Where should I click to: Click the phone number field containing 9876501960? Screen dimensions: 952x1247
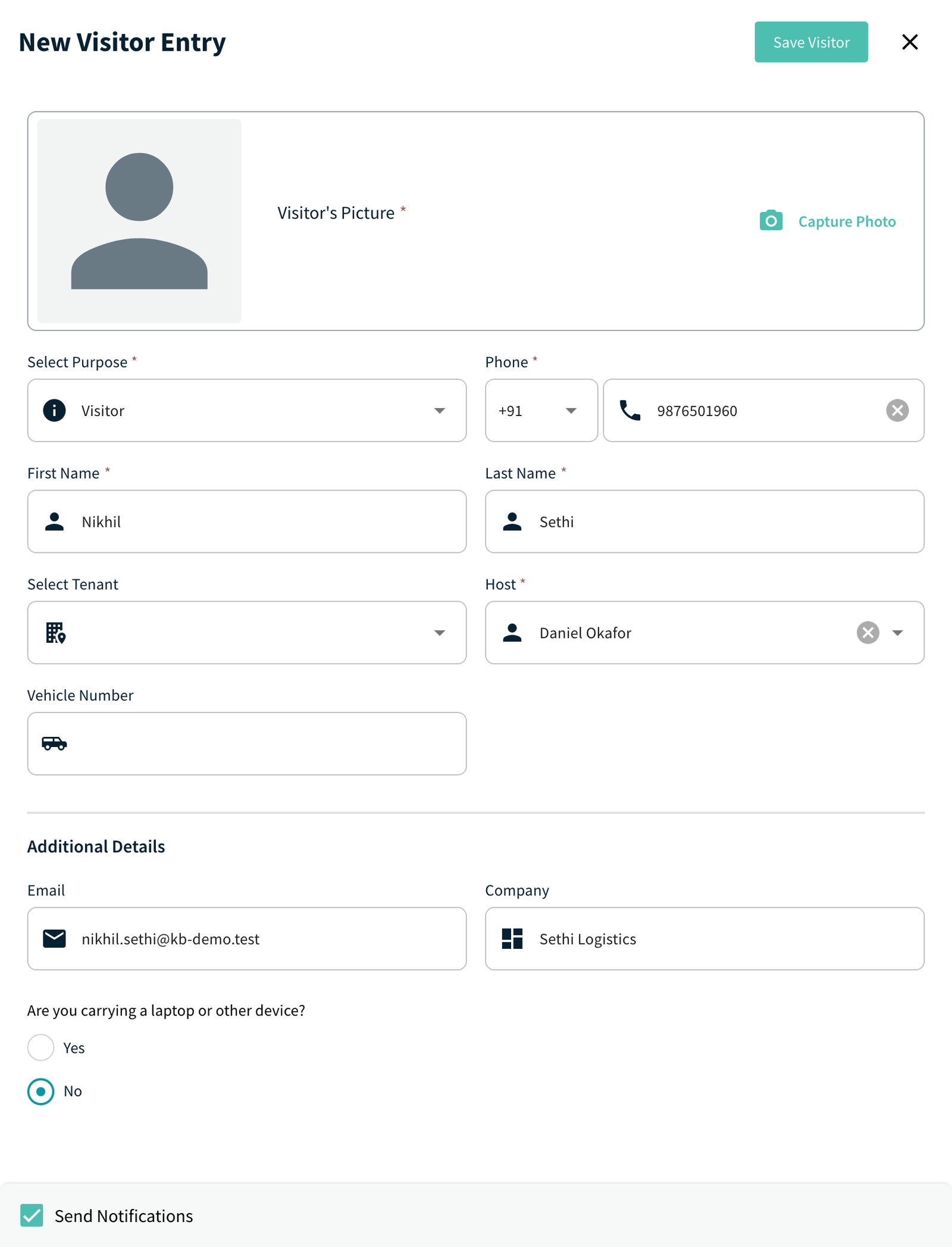(764, 411)
